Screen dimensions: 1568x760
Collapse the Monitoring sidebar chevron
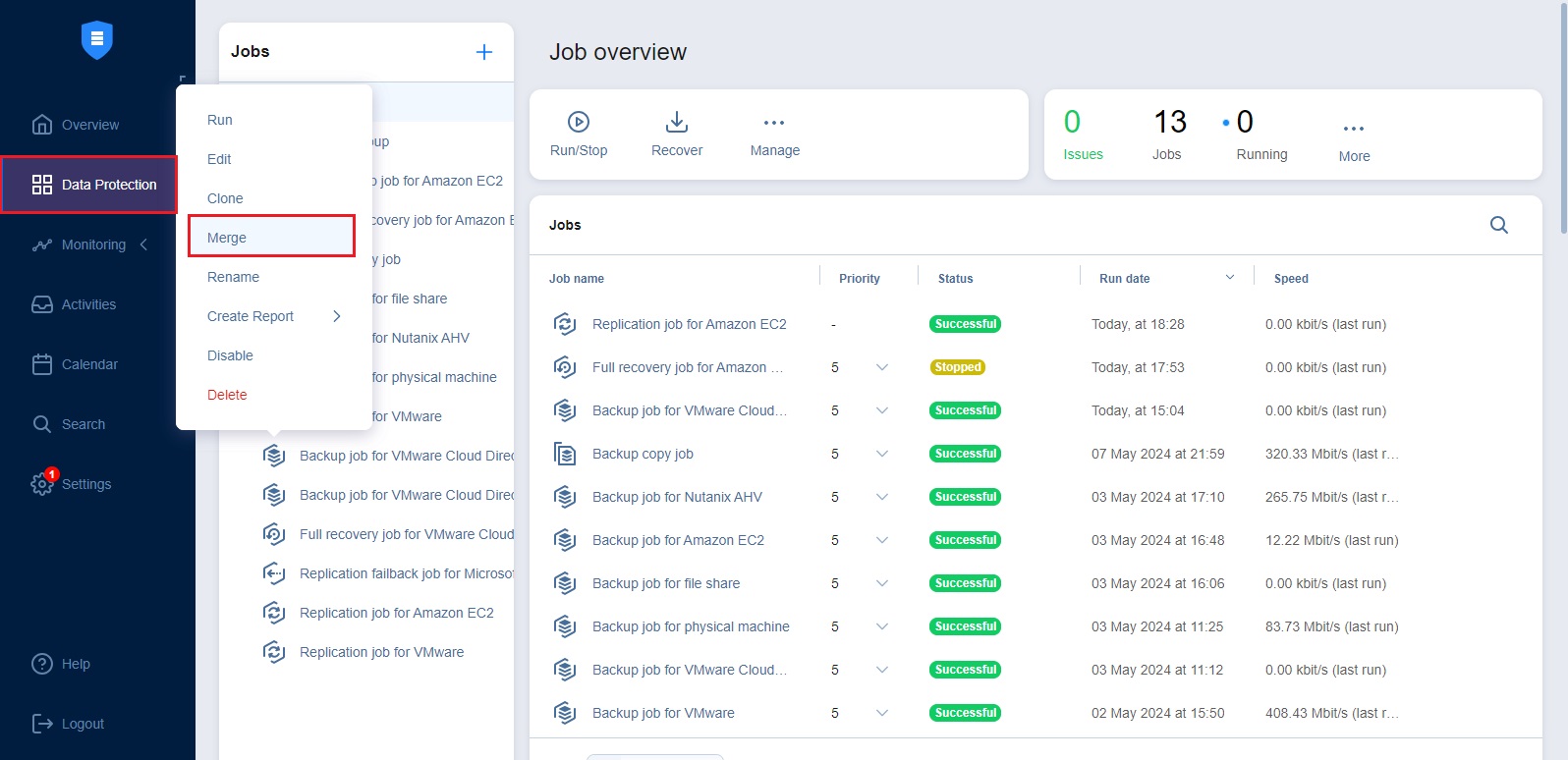(x=143, y=244)
